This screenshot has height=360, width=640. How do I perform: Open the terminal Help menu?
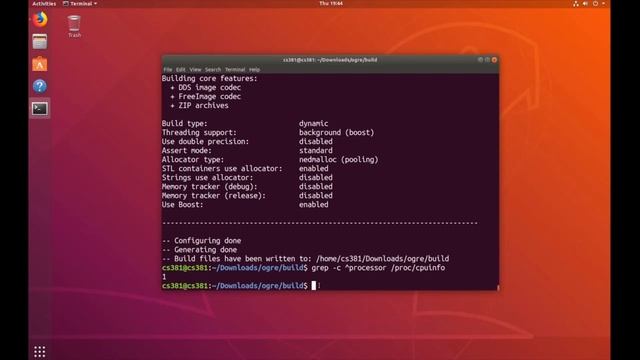[254, 69]
